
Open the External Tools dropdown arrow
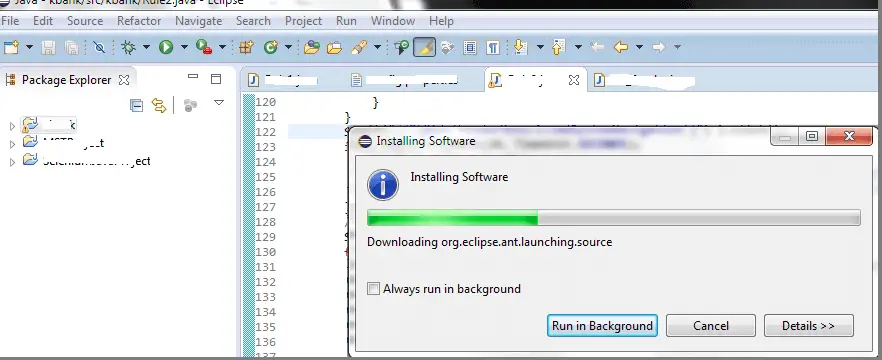tap(222, 47)
